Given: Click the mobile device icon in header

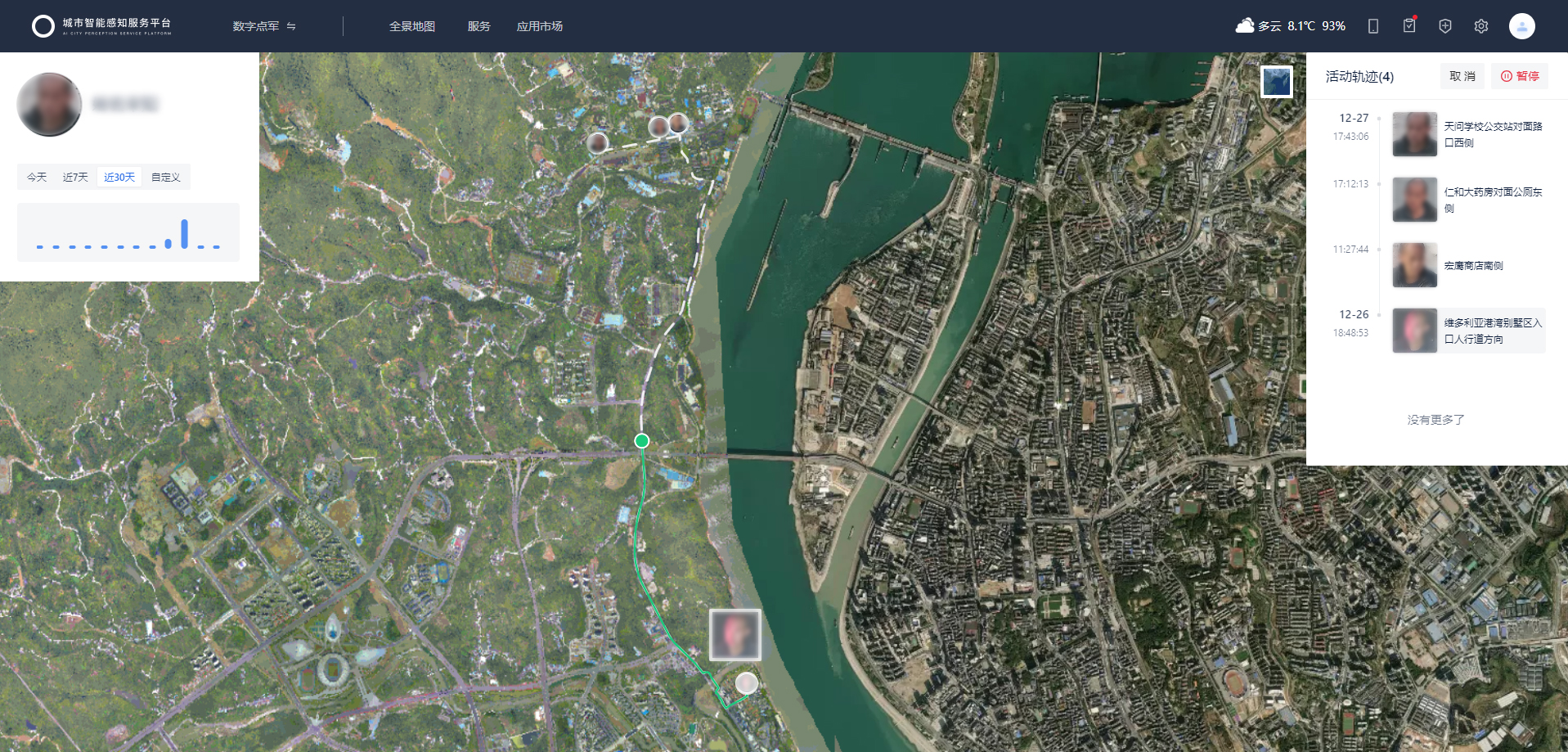Looking at the screenshot, I should click(x=1373, y=26).
